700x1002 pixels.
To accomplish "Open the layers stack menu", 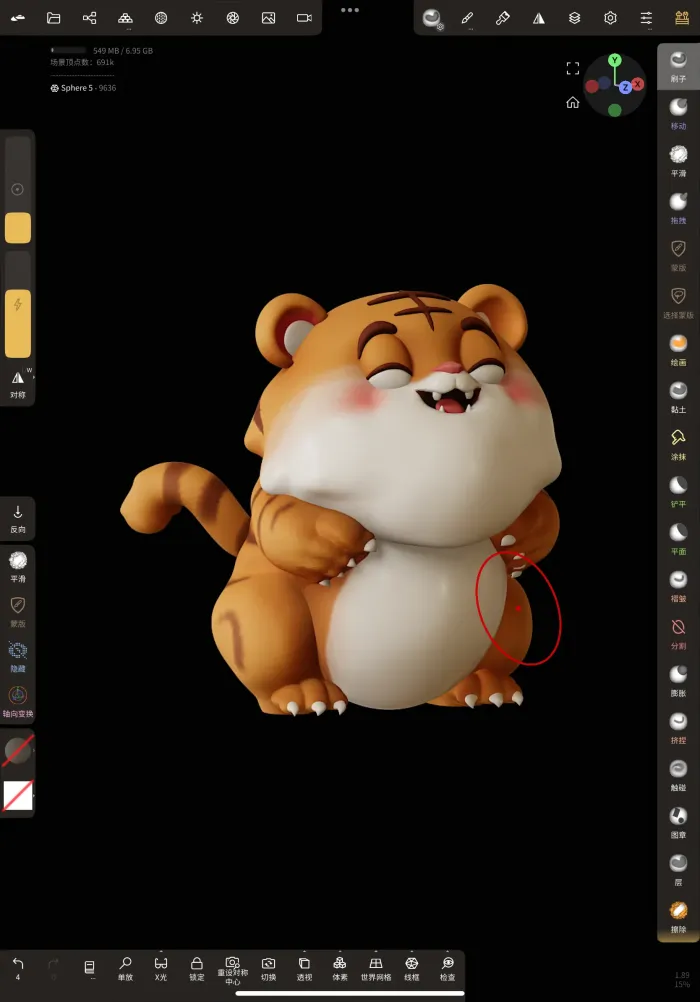I will [x=574, y=18].
